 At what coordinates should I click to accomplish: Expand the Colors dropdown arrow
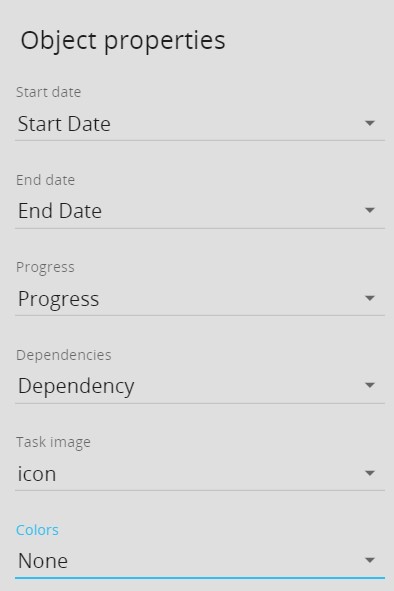click(370, 560)
